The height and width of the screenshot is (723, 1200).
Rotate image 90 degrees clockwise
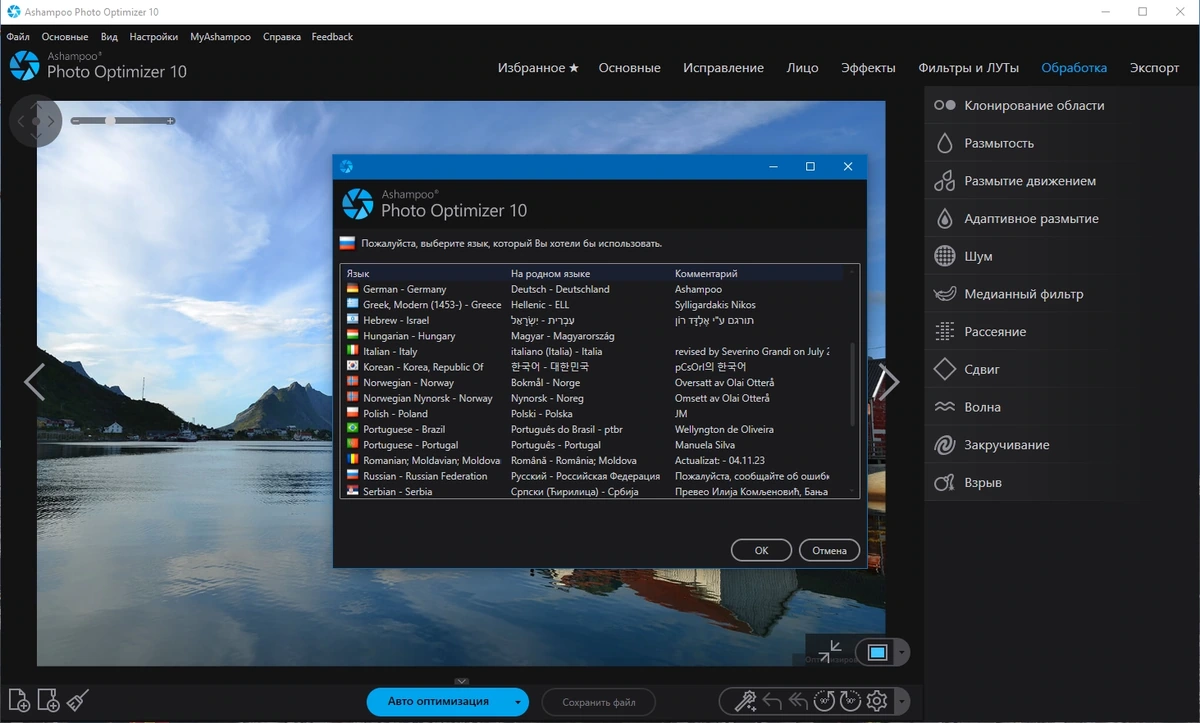pyautogui.click(x=850, y=701)
